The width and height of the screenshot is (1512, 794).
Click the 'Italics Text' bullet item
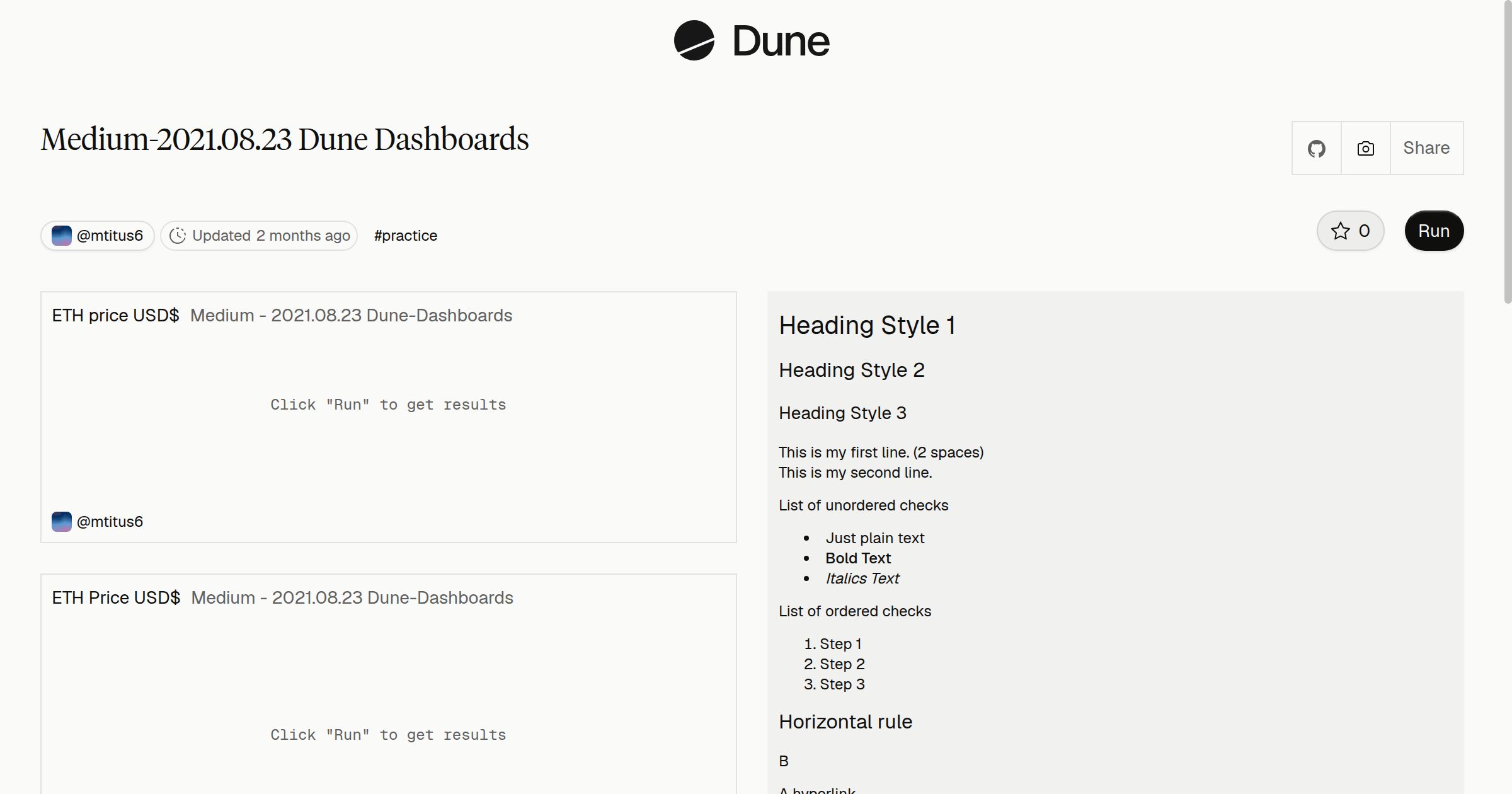click(862, 578)
